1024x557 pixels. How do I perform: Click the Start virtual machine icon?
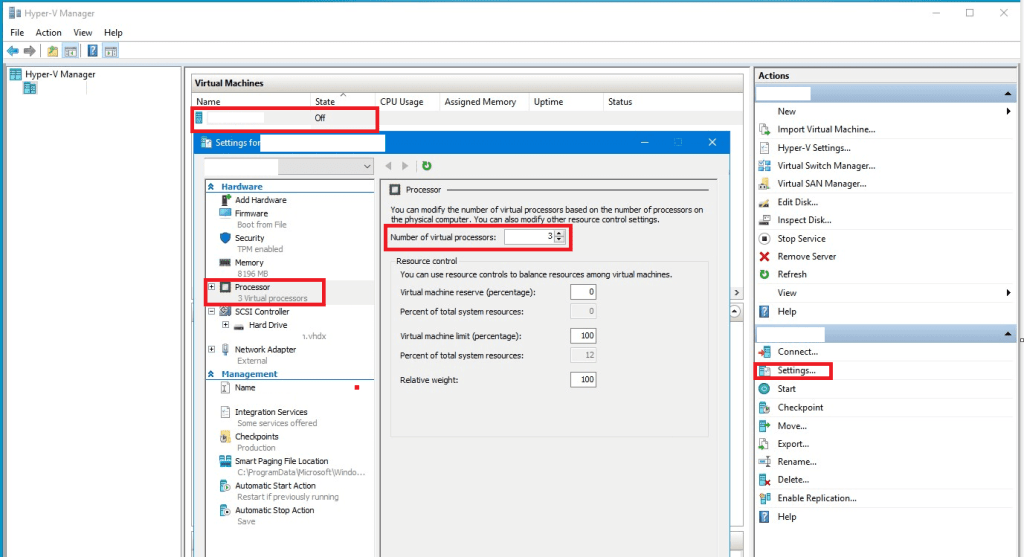[764, 389]
